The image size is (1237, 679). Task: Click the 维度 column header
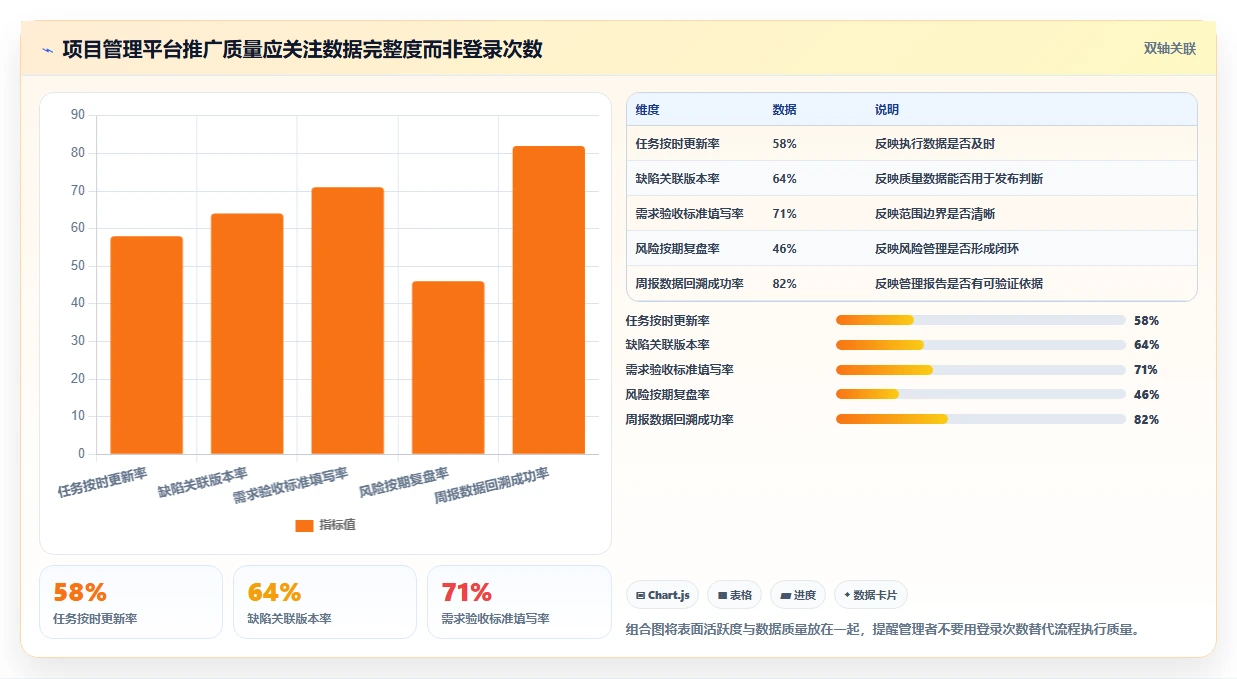tap(648, 110)
